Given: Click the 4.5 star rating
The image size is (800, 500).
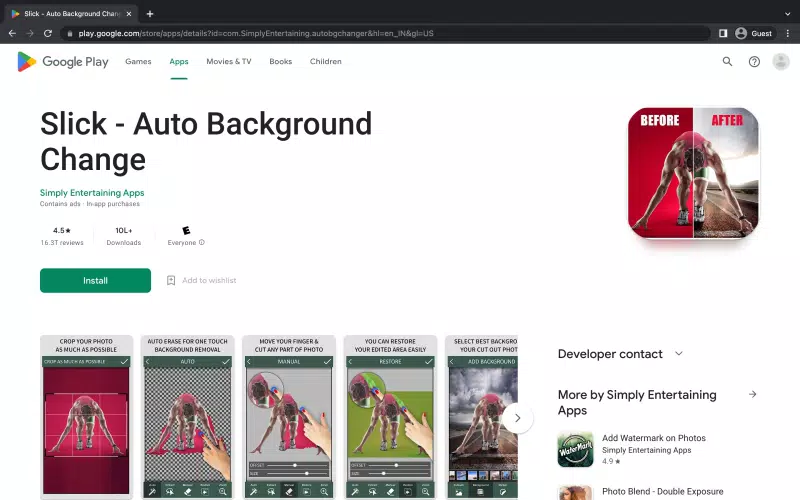Looking at the screenshot, I should click(62, 231).
